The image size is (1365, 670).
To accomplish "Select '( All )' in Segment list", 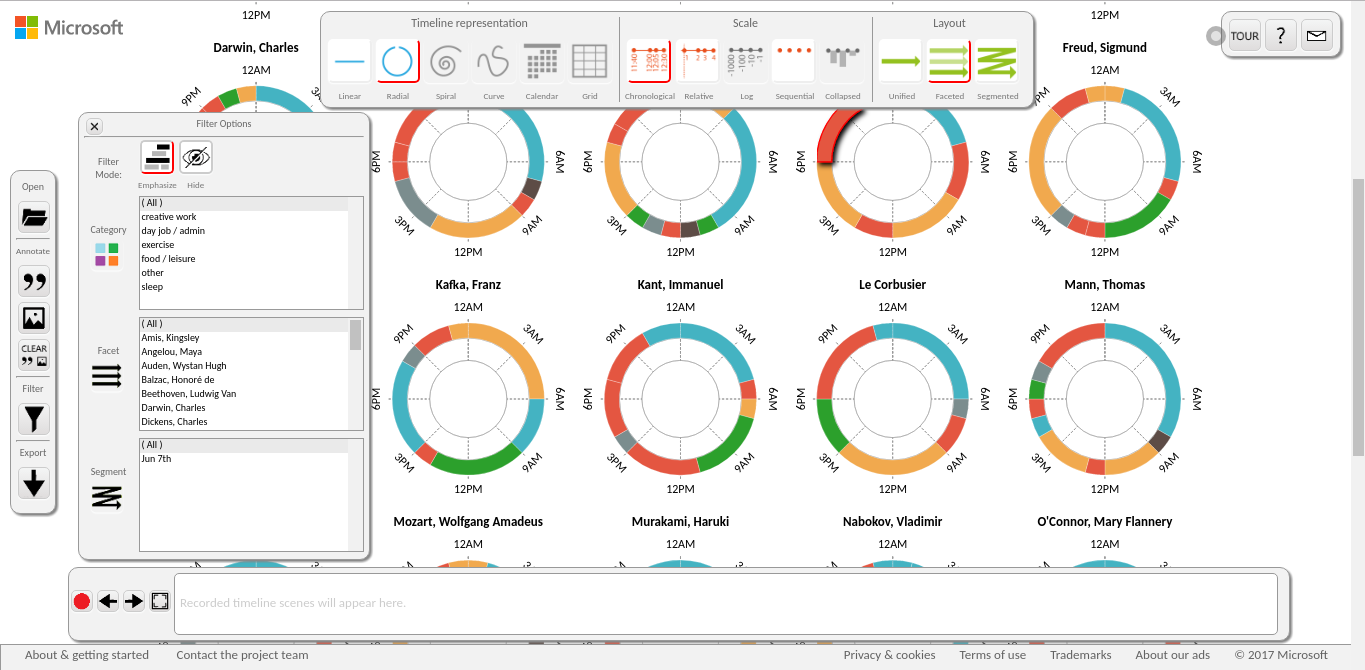I will 244,445.
